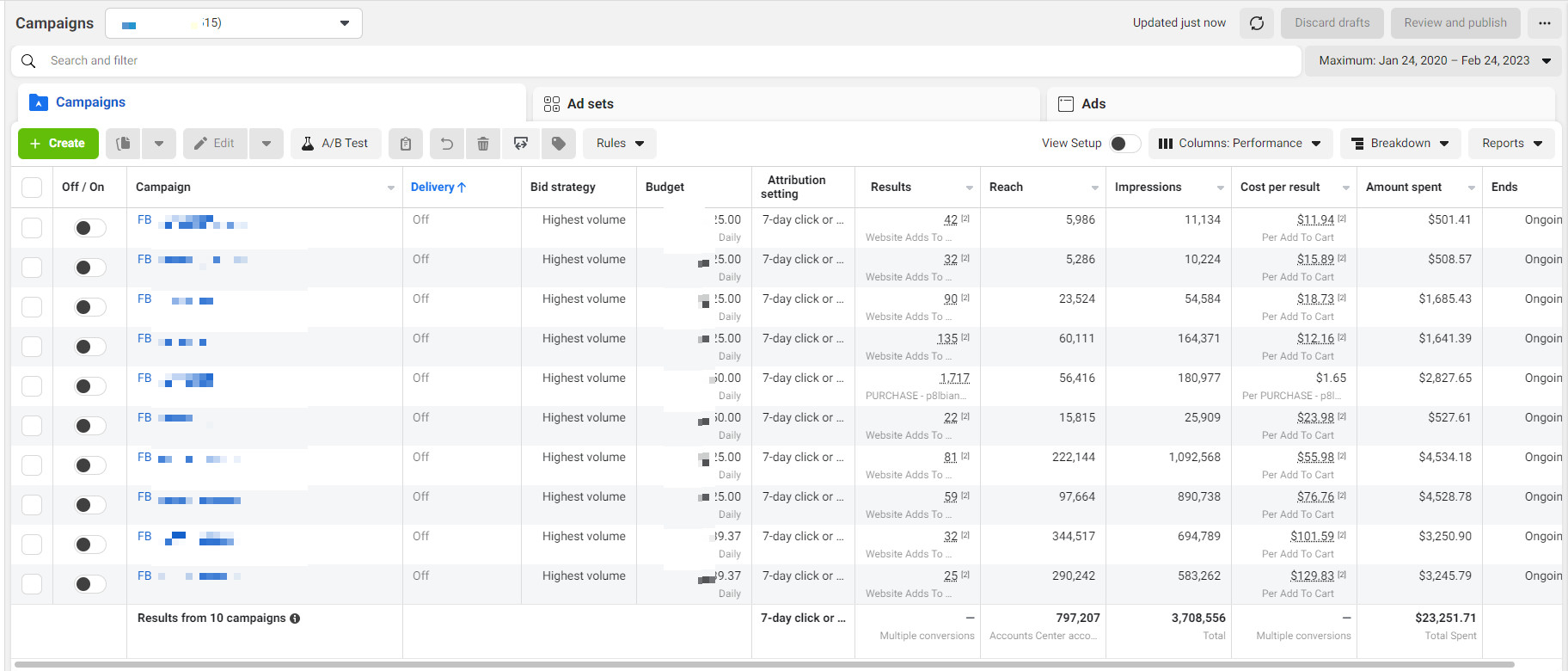Turn on the campaign that spent $1,641.39
Screen dimensions: 1568x671
89,347
